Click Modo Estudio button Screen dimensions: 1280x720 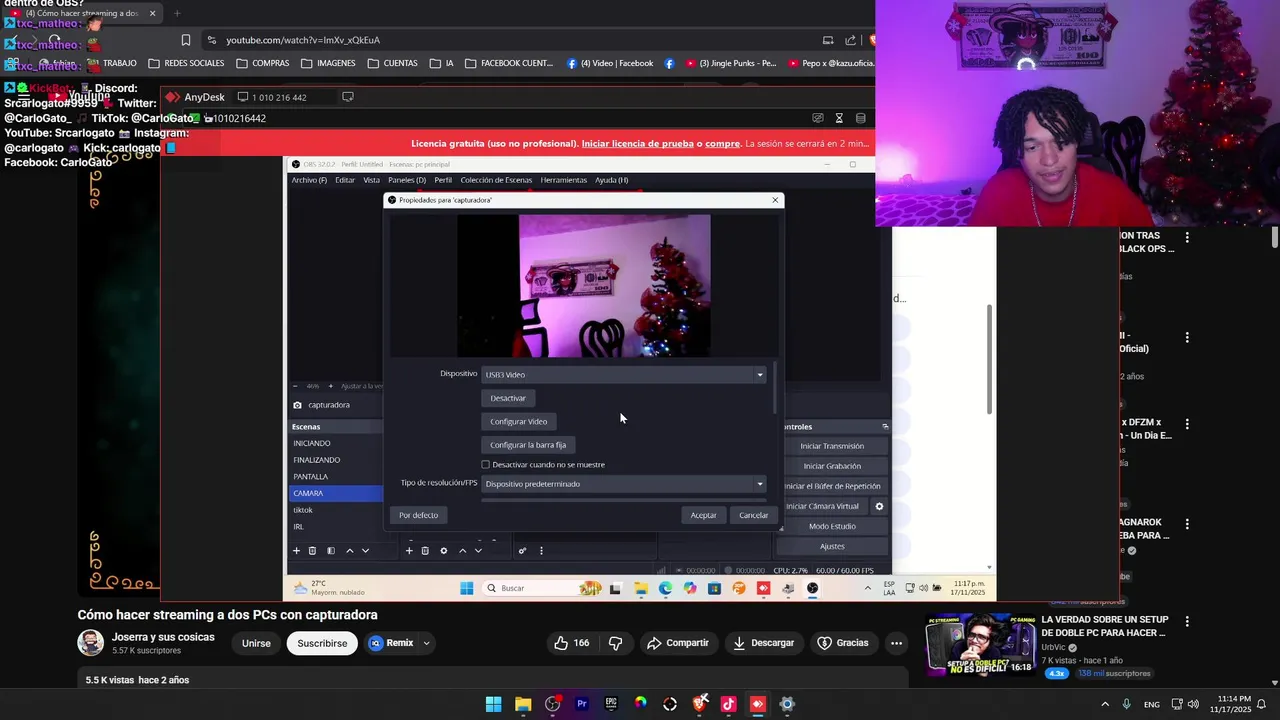coord(832,526)
